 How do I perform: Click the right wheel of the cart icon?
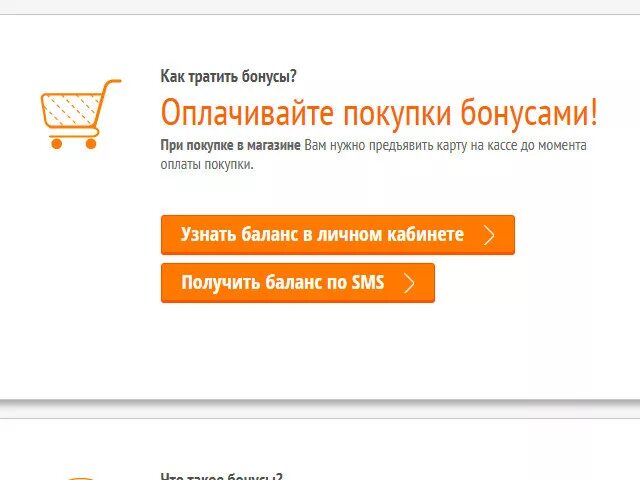[x=91, y=143]
